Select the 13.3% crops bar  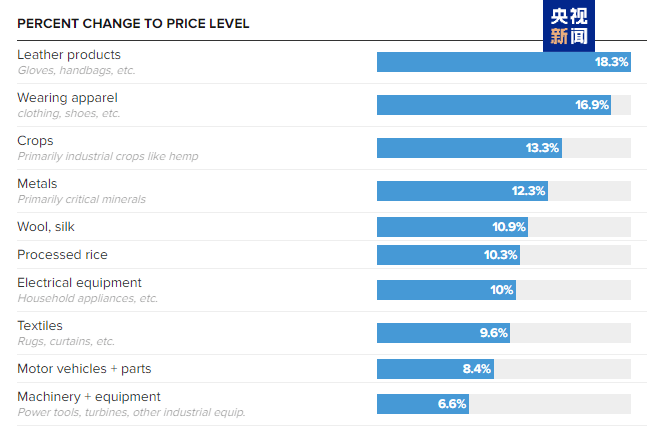tap(469, 148)
